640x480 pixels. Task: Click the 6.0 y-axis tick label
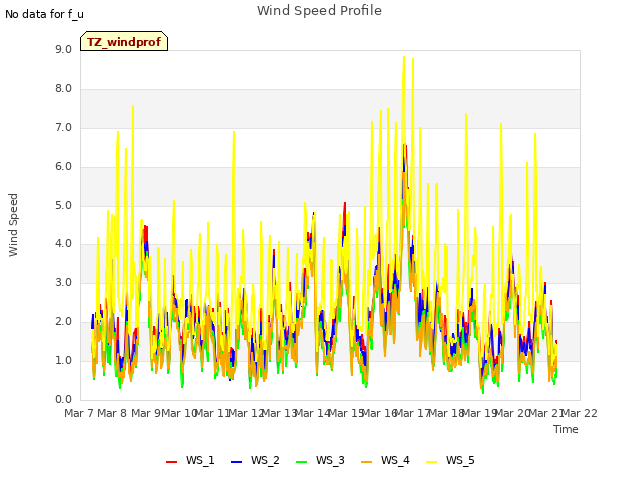pos(63,167)
